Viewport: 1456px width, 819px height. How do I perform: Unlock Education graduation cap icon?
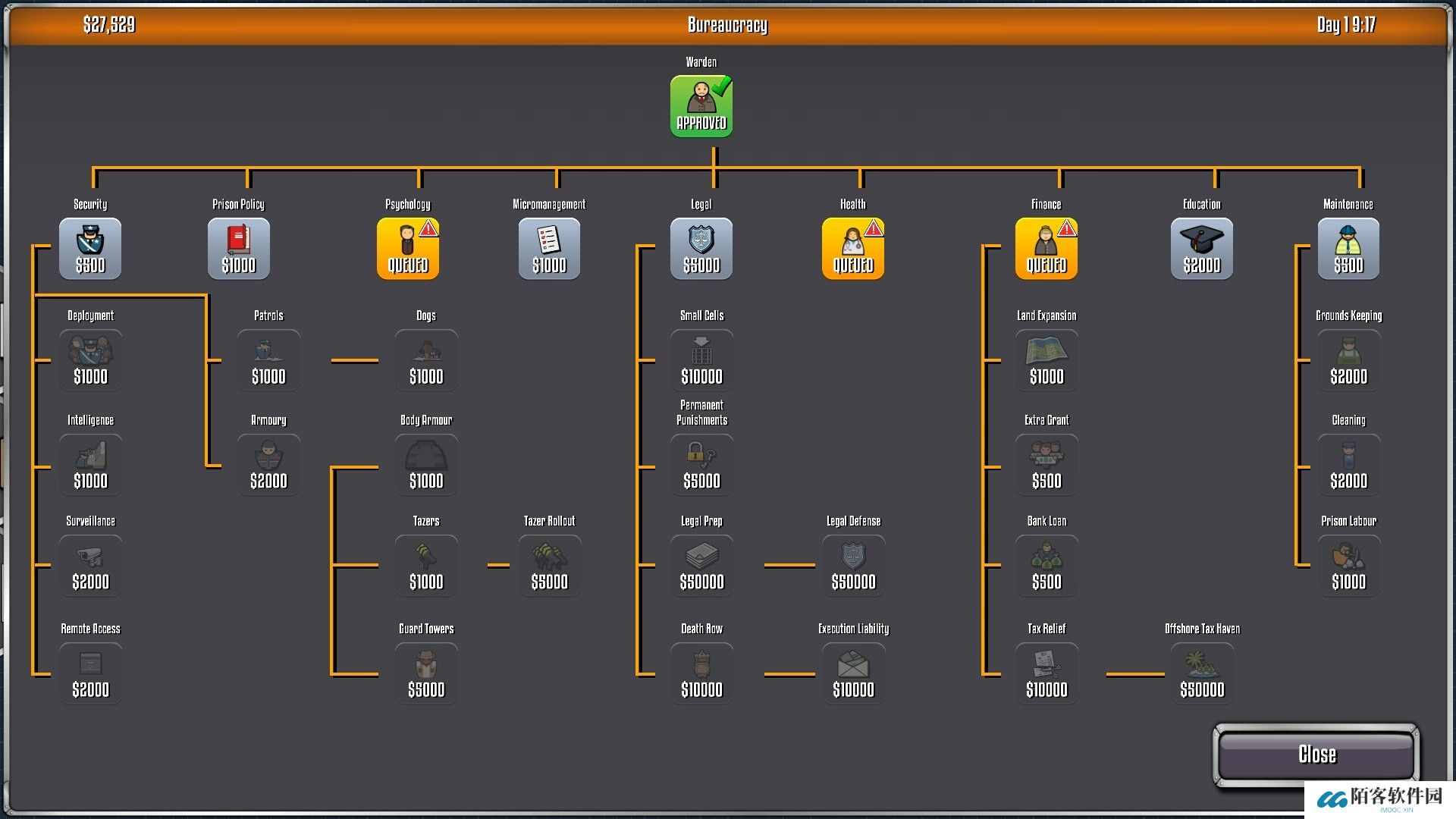tap(1202, 249)
